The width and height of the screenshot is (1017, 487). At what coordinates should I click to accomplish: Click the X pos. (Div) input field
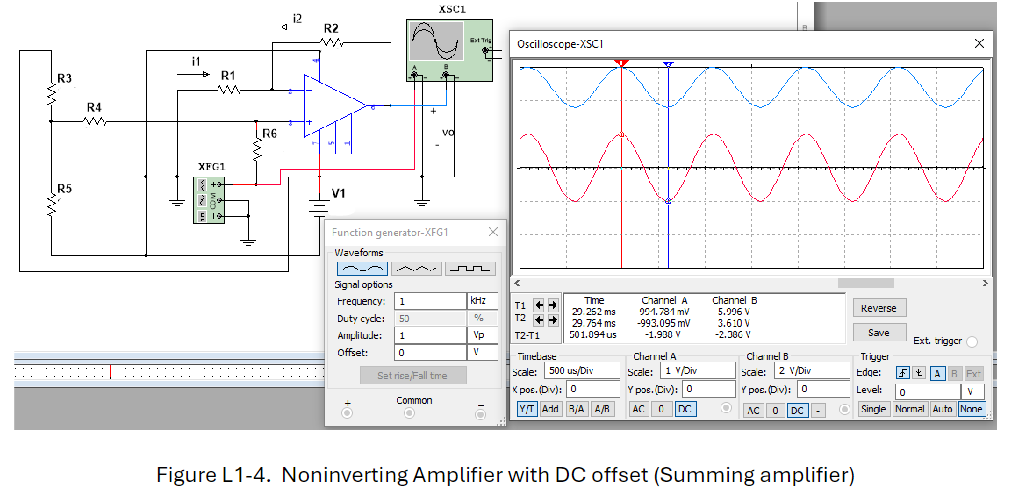tap(592, 389)
